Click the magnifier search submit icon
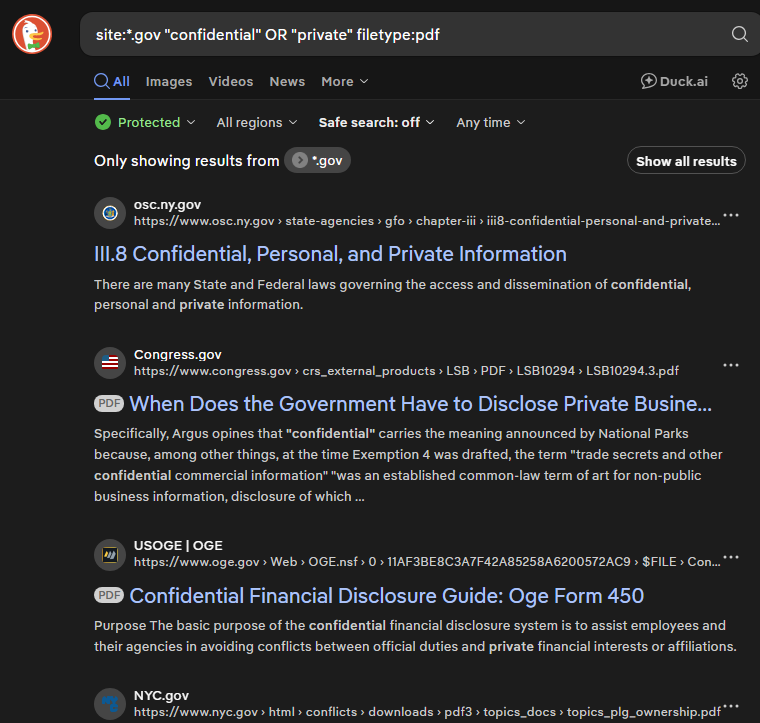760x723 pixels. click(740, 34)
